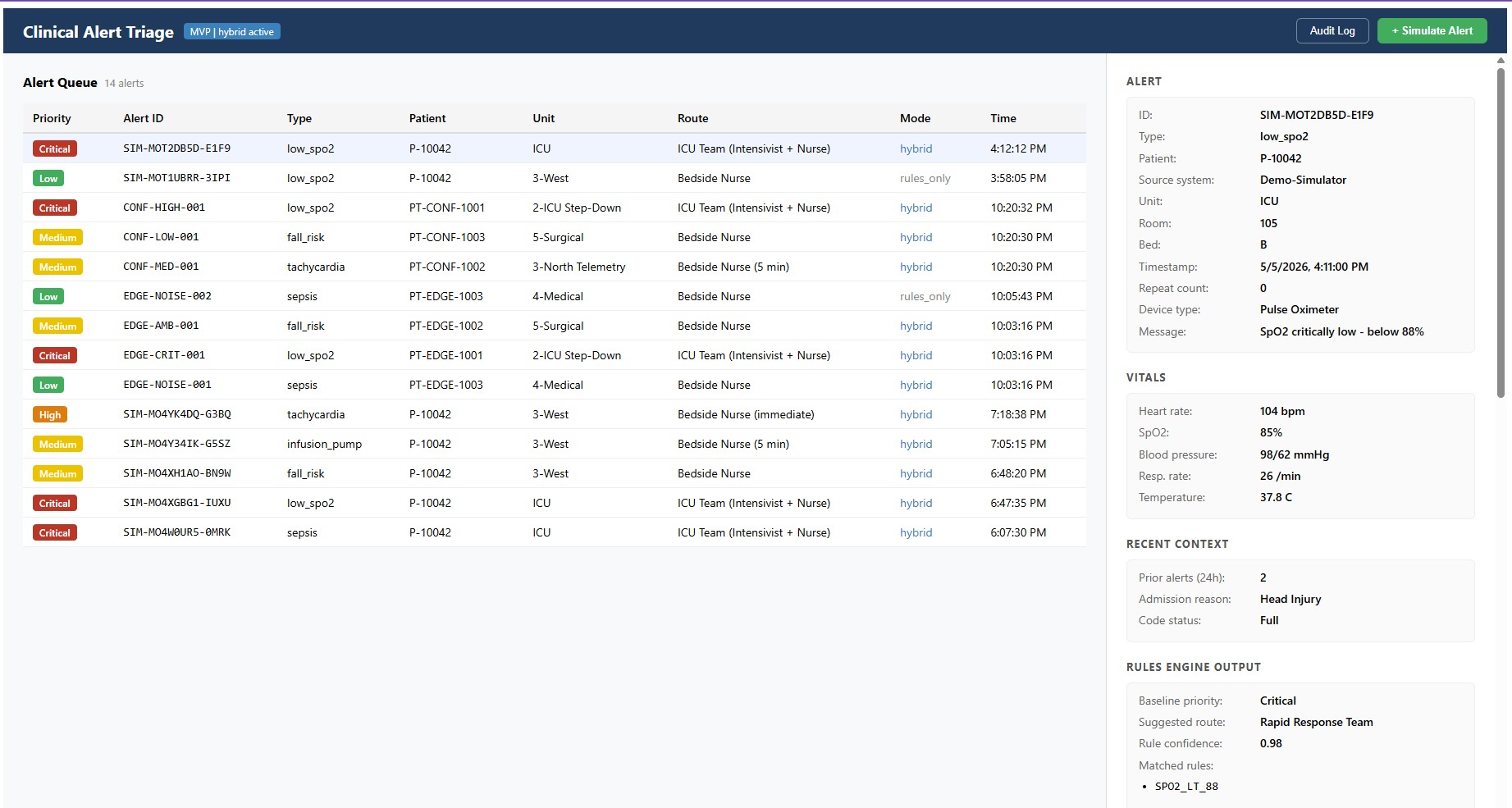Click the Simulate Alert button
Screen dimensions: 1512x808
coord(1432,30)
